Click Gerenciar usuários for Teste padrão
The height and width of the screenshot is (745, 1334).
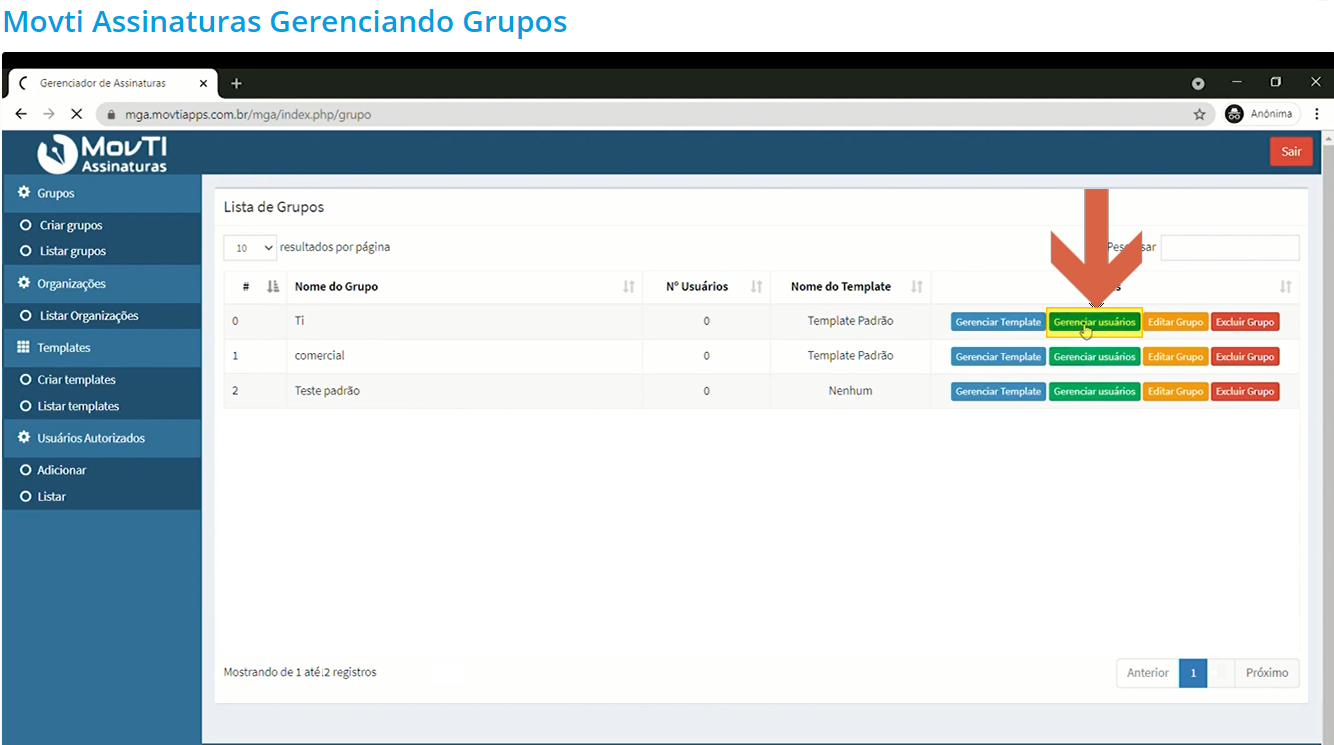click(1094, 391)
